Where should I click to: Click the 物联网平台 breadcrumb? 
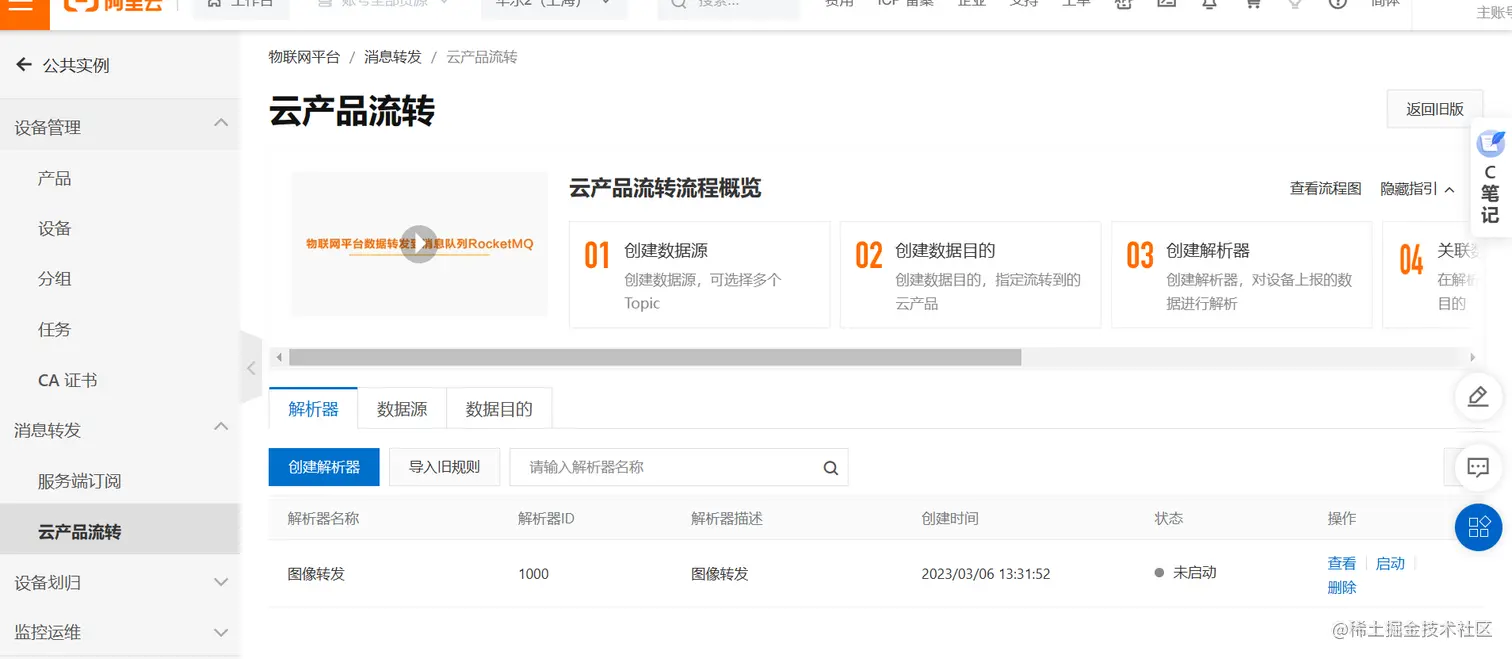304,57
